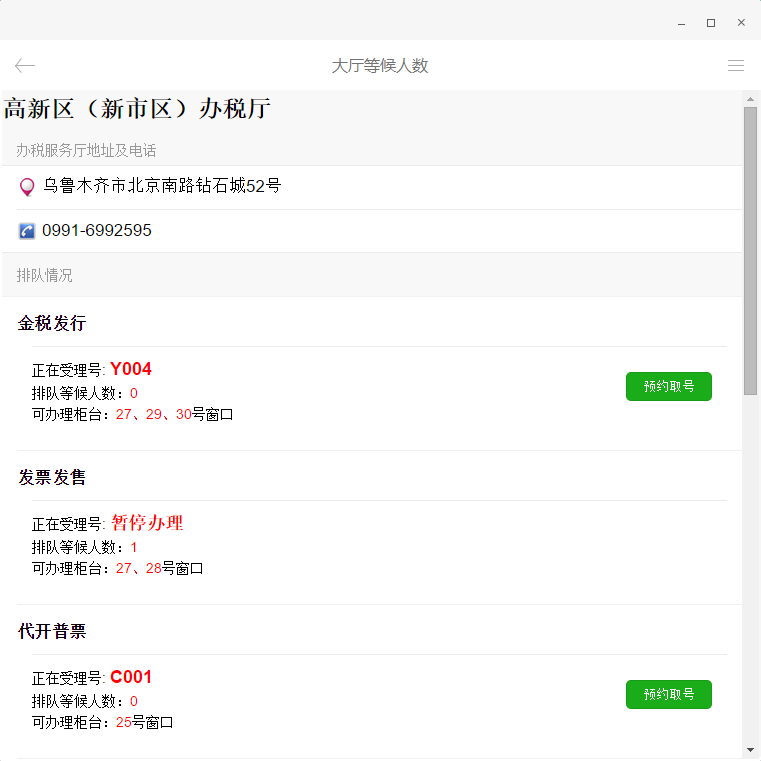The height and width of the screenshot is (761, 761).
Task: Select the address 乌鲁木齐市北京南路钻石城52号
Action: point(162,186)
